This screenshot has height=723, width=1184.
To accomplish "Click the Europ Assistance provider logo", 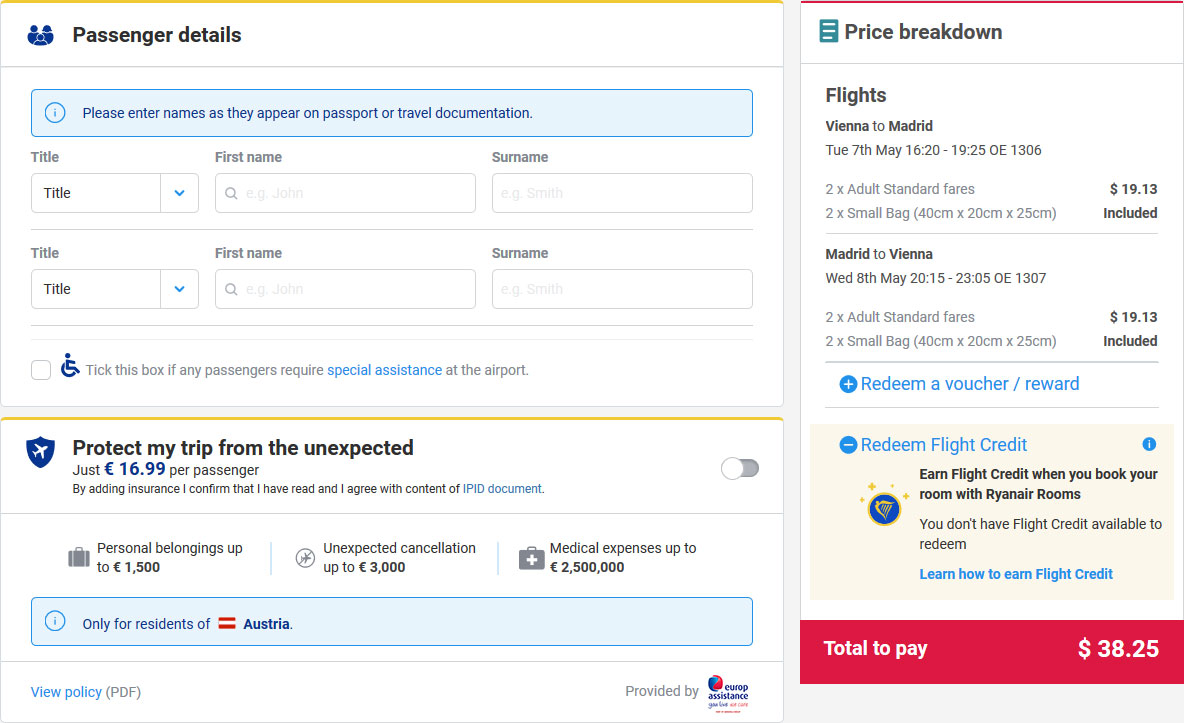I will (x=728, y=693).
